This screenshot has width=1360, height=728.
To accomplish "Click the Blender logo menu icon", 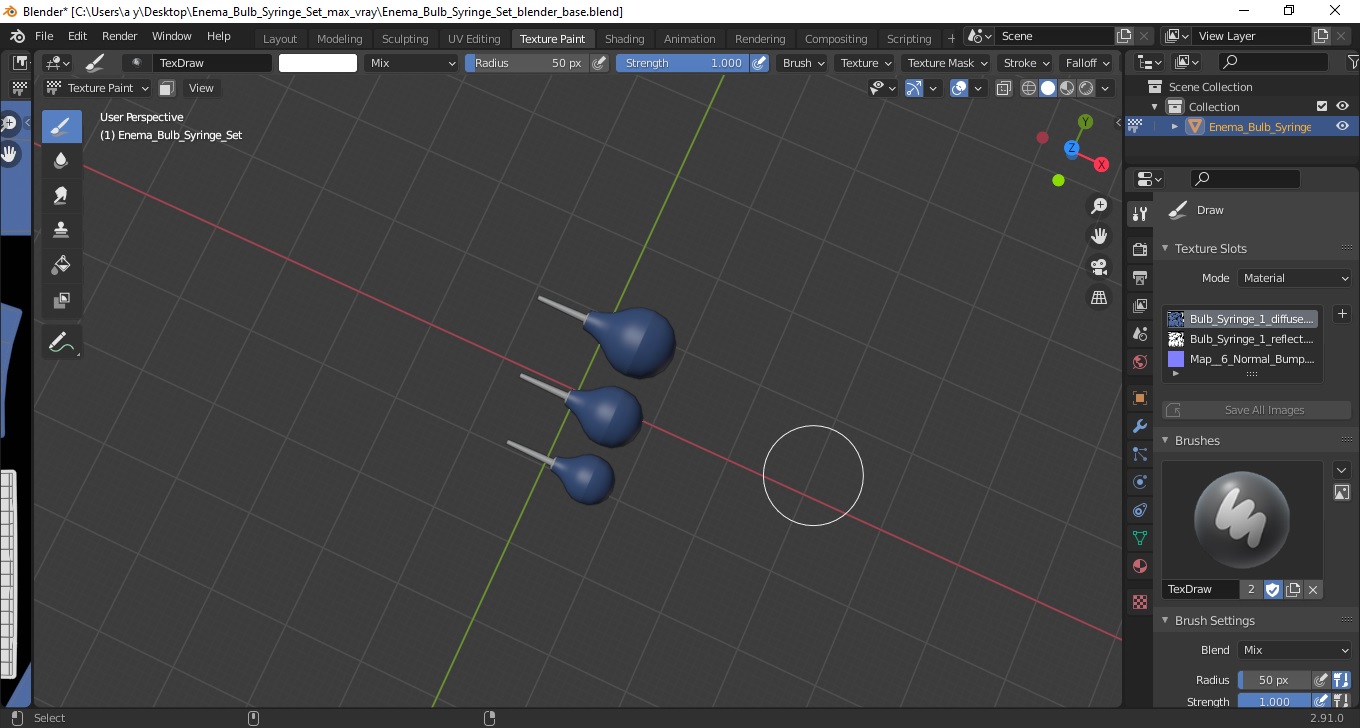I will point(17,36).
